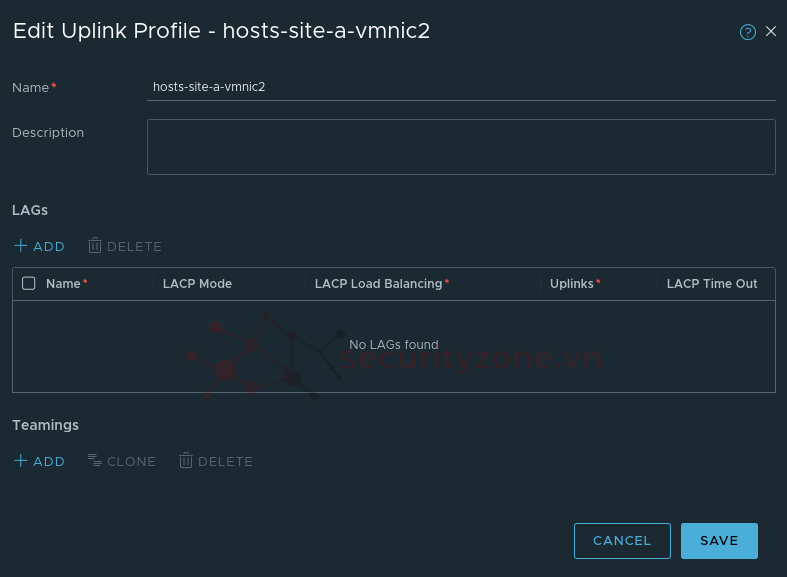787x577 pixels.
Task: Save the uplink profile with SAVE
Action: click(719, 541)
